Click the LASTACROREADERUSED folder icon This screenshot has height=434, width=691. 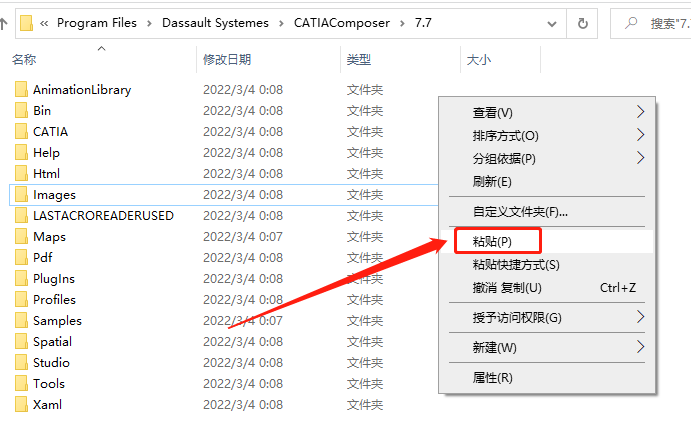coord(21,215)
